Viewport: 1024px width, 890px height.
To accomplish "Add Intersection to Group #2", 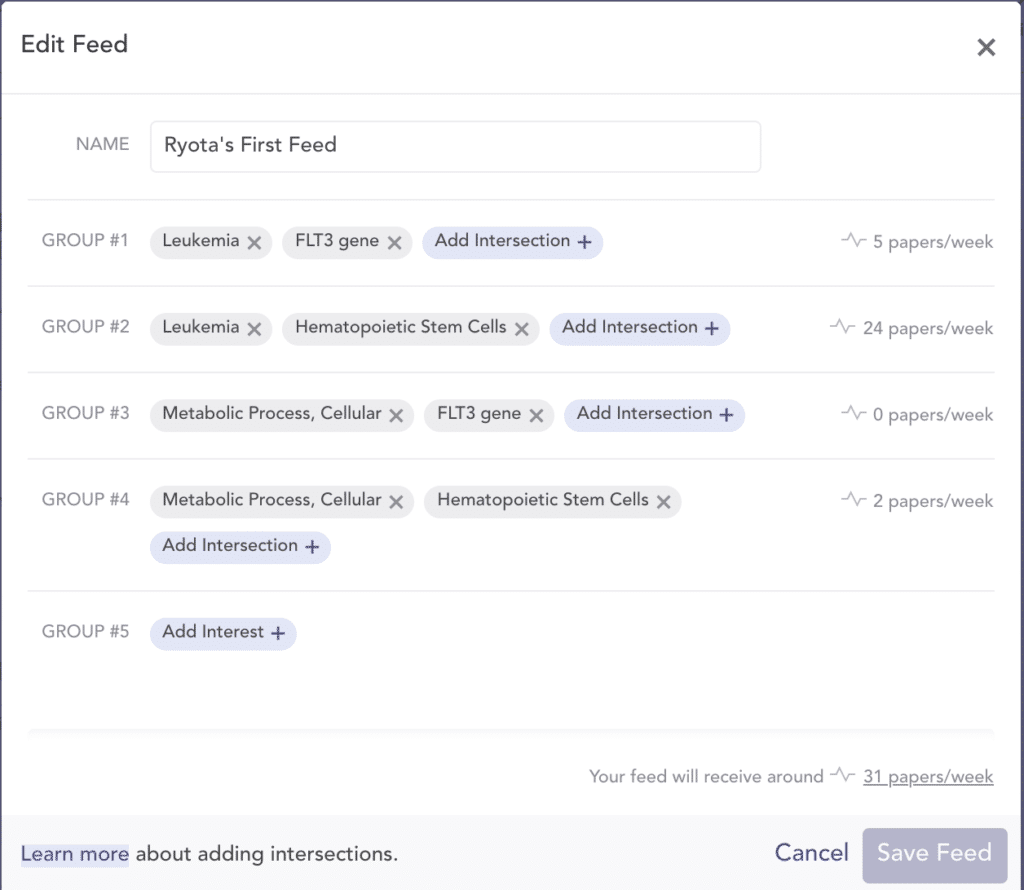I will click(639, 328).
